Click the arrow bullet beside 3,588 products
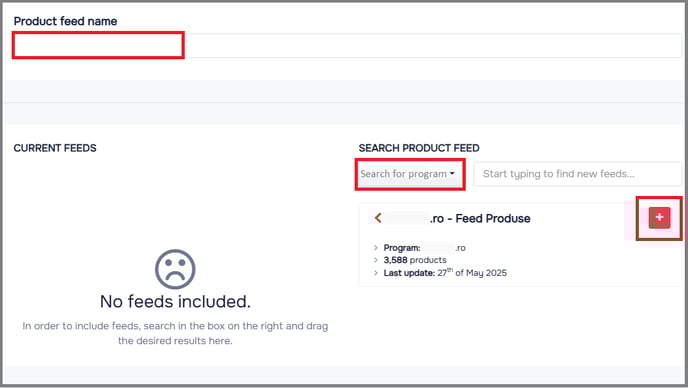688x388 pixels. click(376, 260)
